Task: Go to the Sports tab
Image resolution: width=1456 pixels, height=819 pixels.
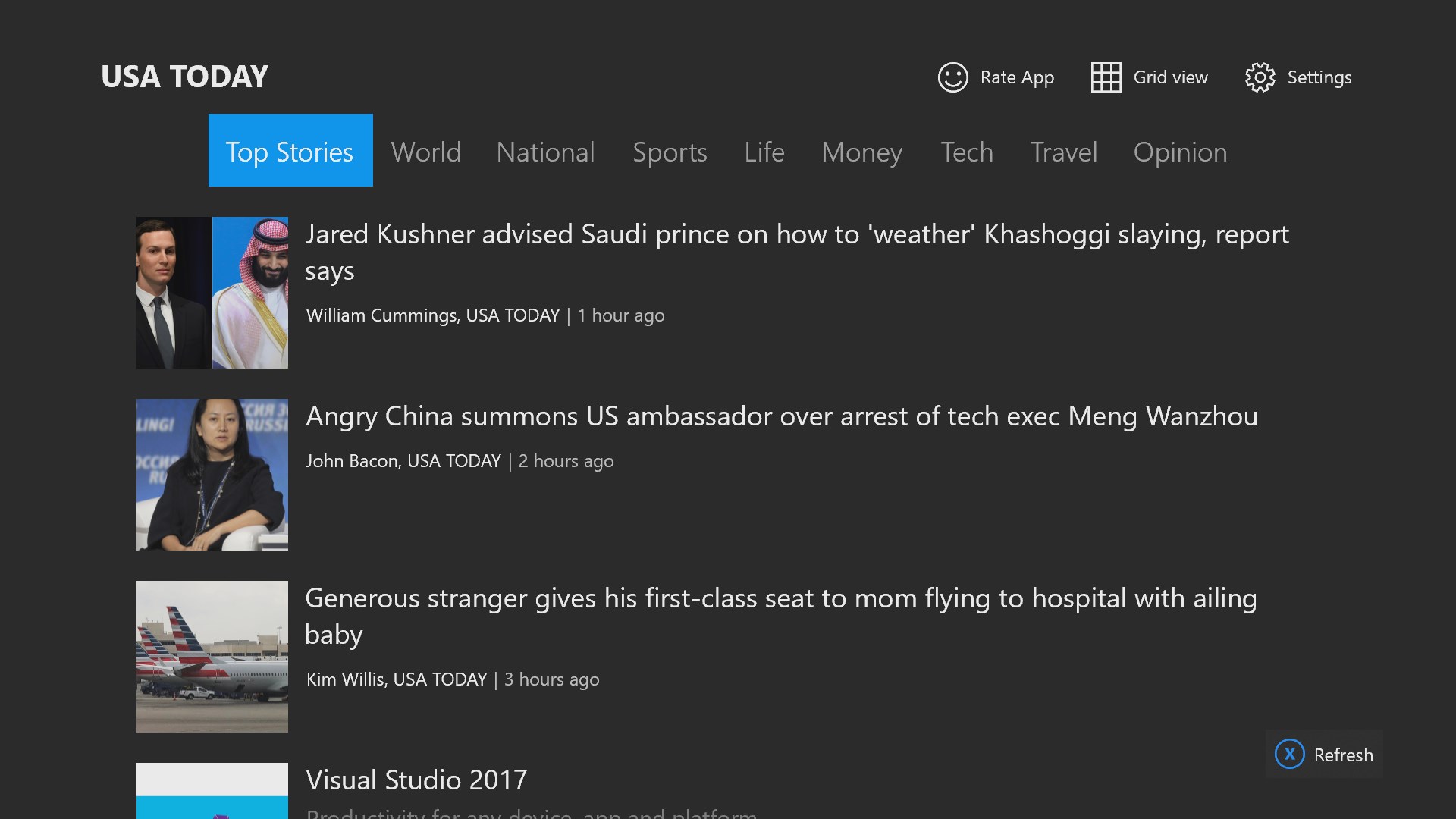Action: click(x=670, y=152)
